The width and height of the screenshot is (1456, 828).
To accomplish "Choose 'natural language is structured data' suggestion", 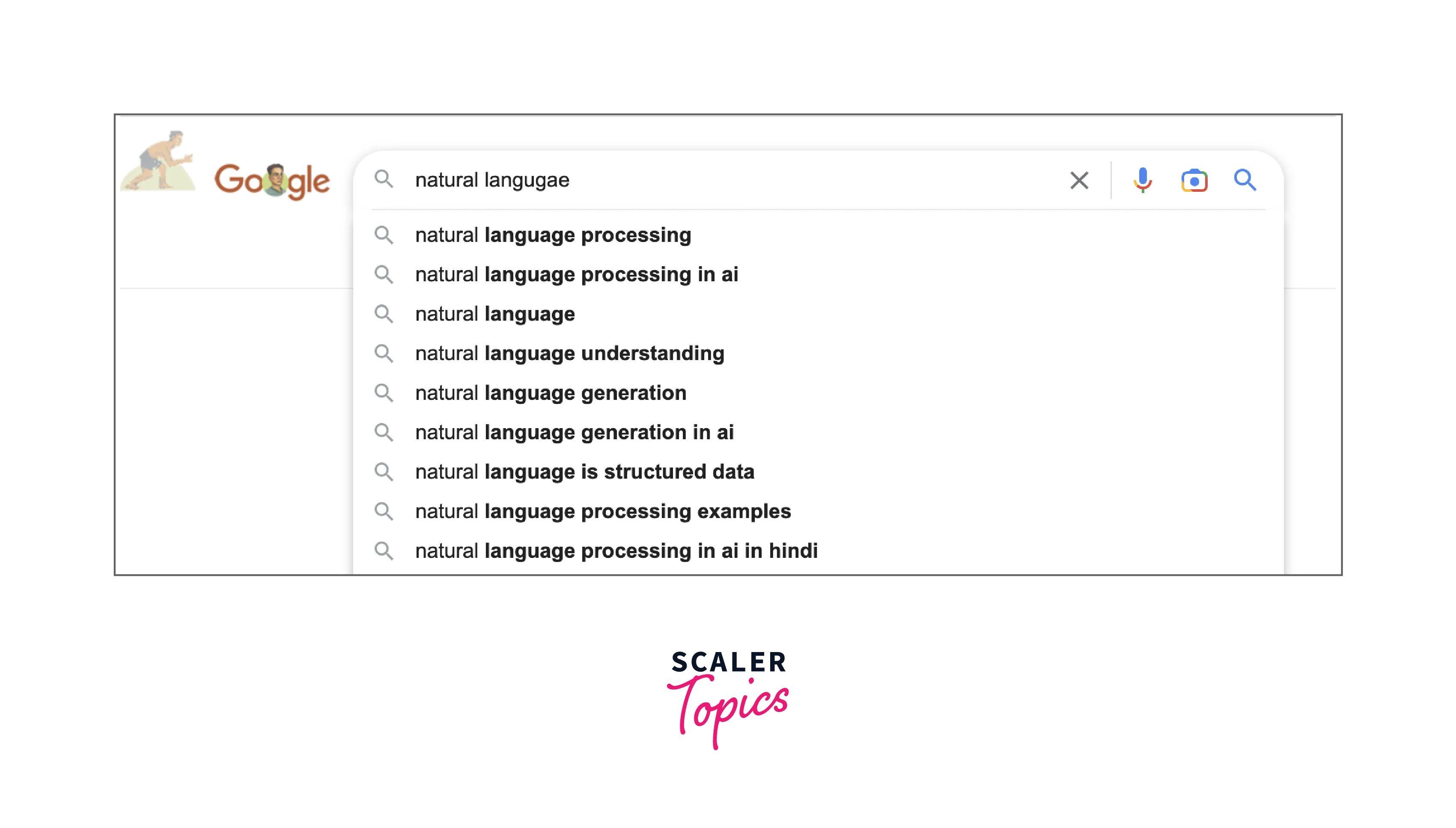I will [x=584, y=471].
